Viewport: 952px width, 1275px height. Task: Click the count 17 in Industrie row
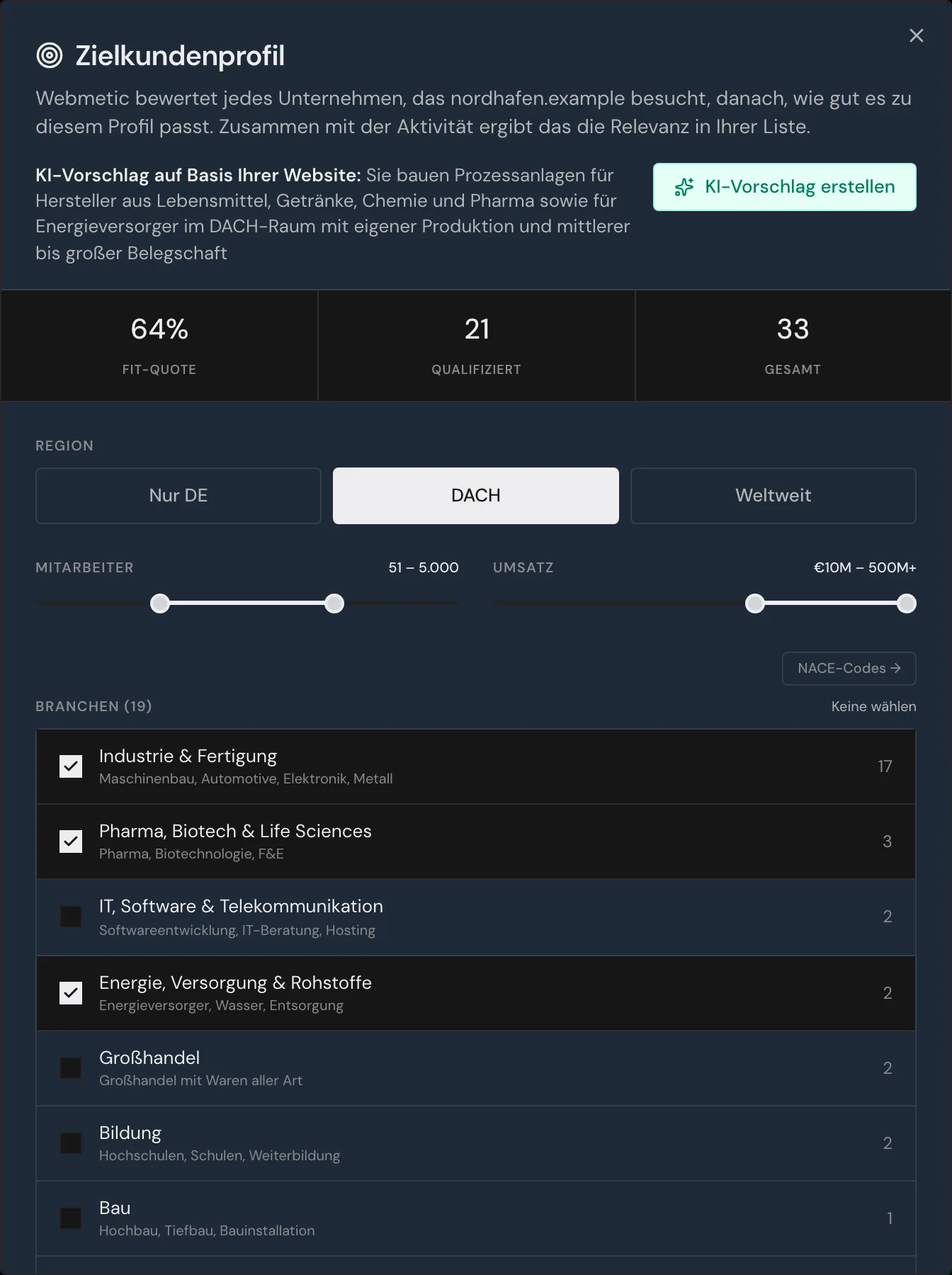coord(885,766)
